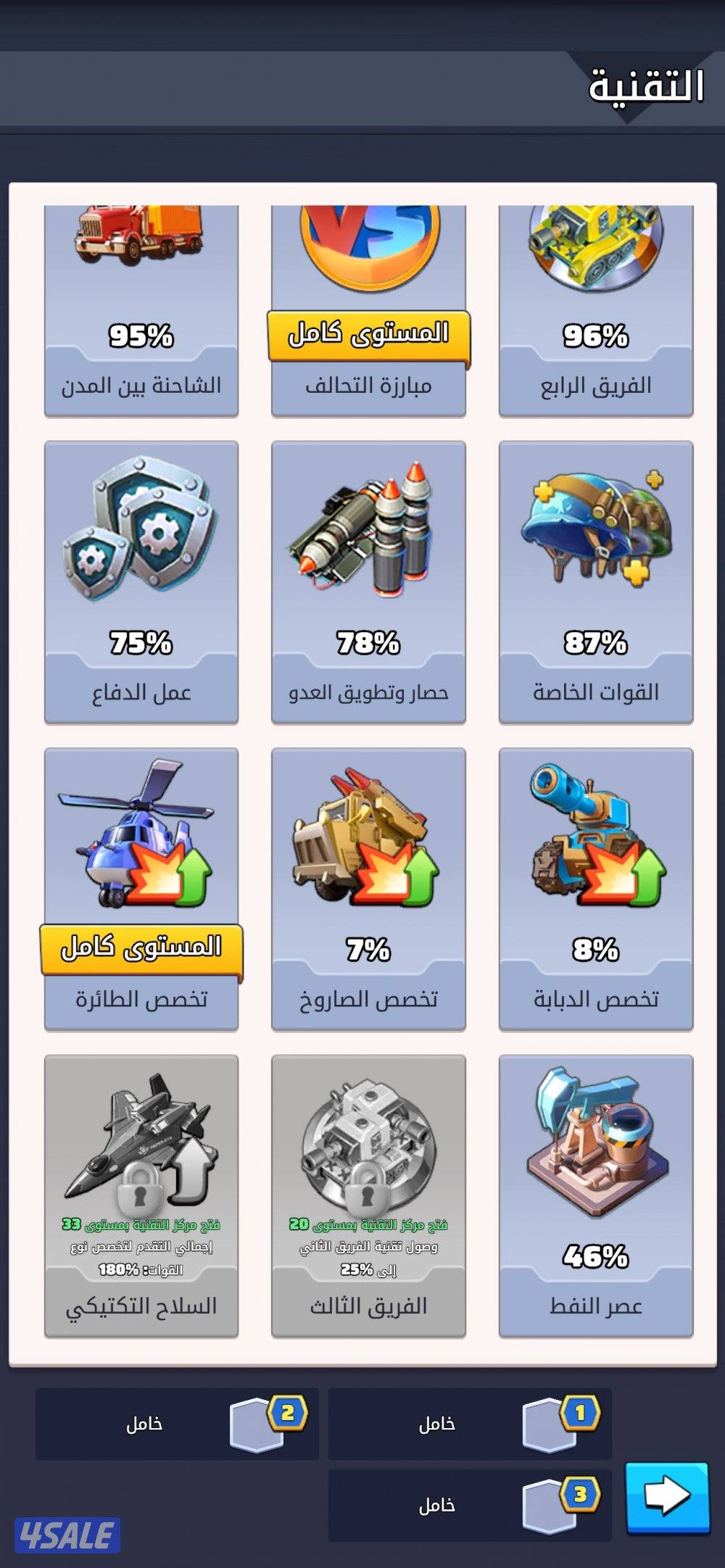
Task: Click the red truck between-cities card
Action: pos(141,310)
